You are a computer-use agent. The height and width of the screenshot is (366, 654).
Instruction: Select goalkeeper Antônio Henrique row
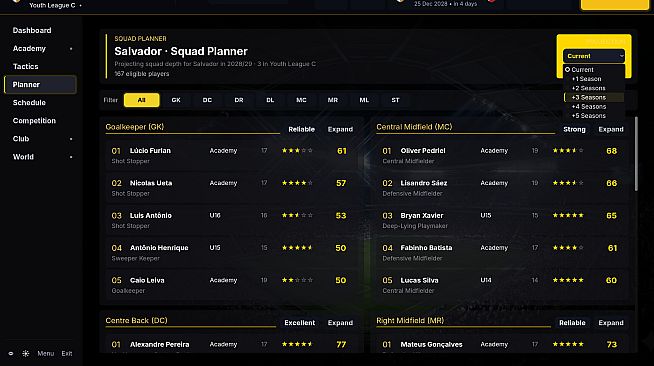(x=232, y=252)
